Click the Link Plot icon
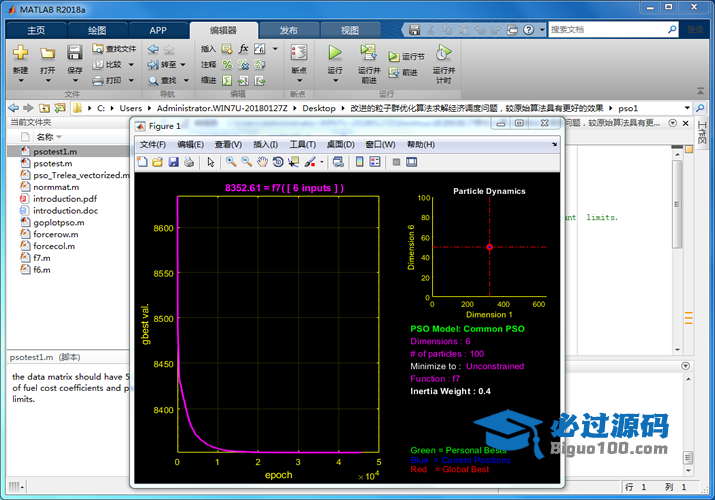Viewport: 715px width, 500px height. click(x=338, y=162)
